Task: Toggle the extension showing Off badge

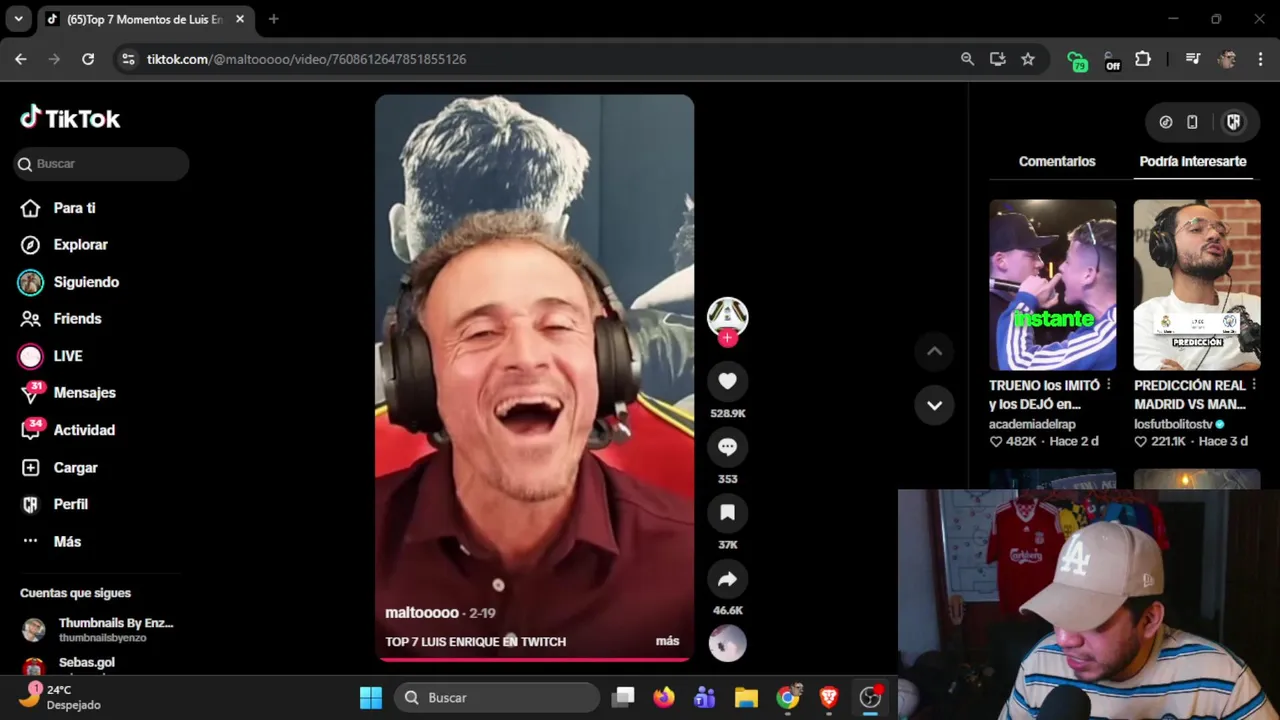Action: [1110, 60]
